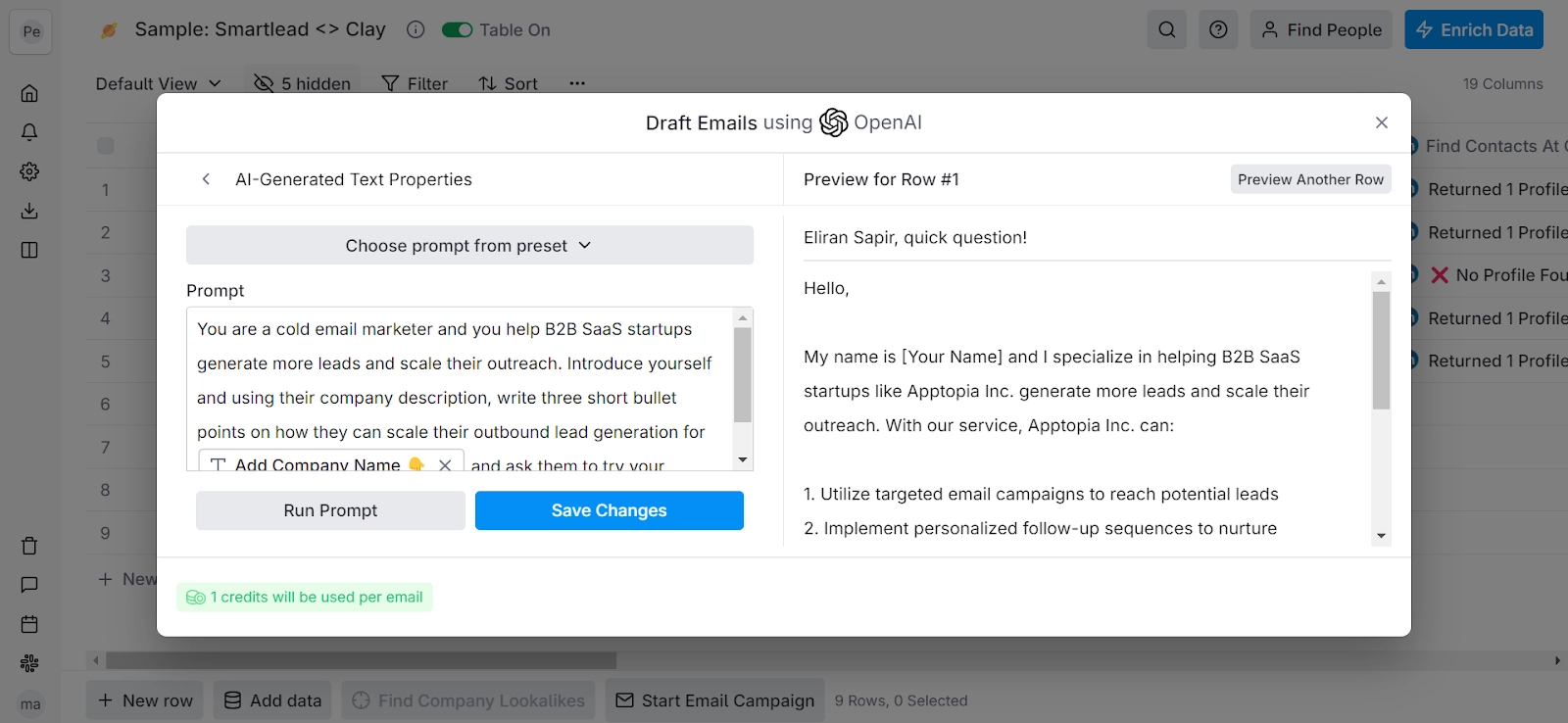Click the preview scrollbar thumb

pyautogui.click(x=1381, y=350)
